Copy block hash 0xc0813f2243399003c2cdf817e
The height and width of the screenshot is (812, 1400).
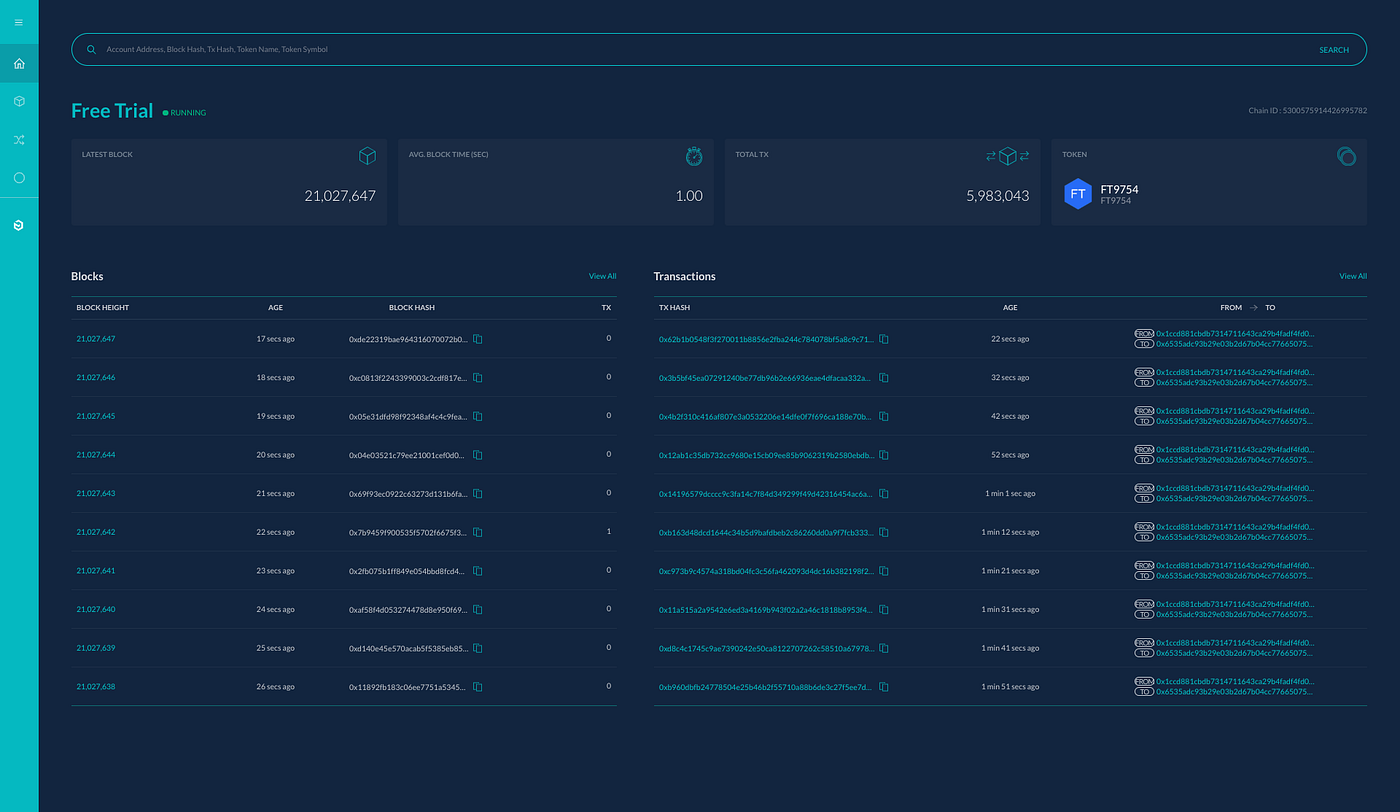478,378
